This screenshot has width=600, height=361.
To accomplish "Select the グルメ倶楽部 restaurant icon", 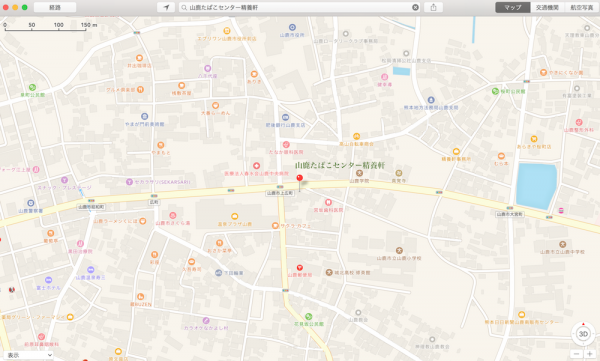I will pos(140,90).
